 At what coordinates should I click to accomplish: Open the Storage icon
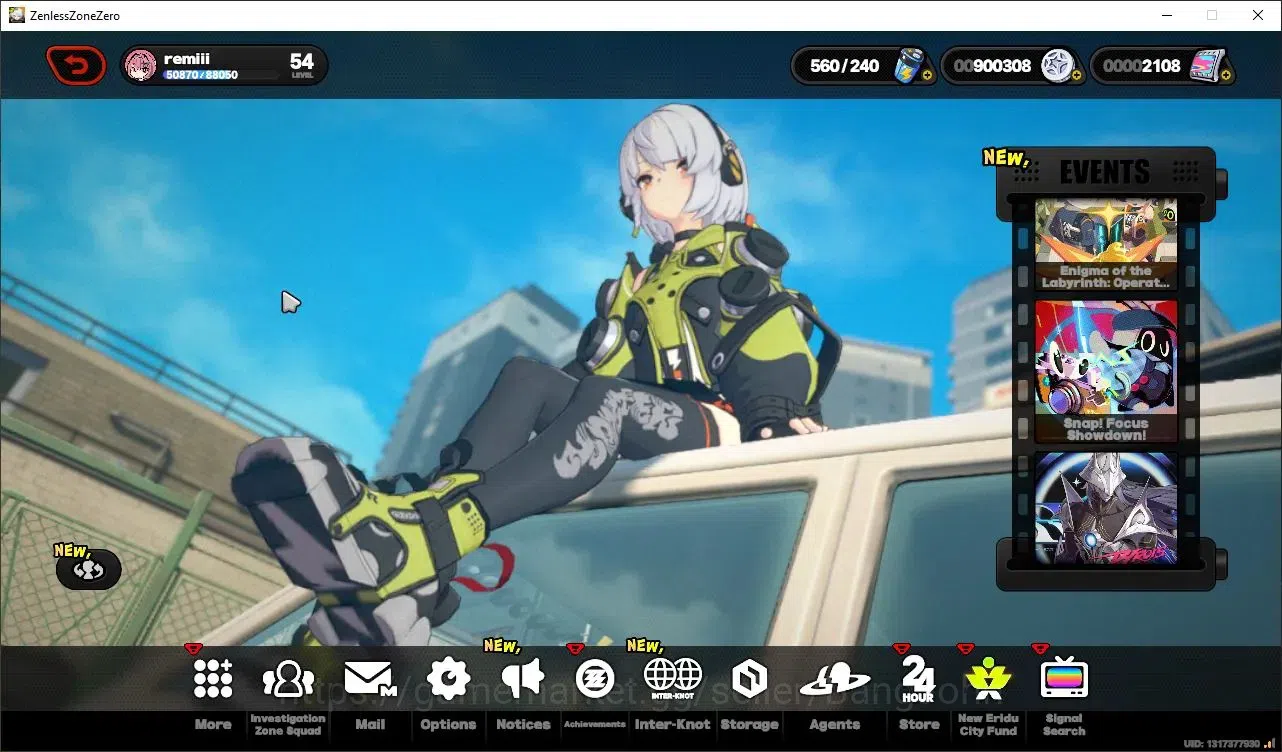click(749, 679)
